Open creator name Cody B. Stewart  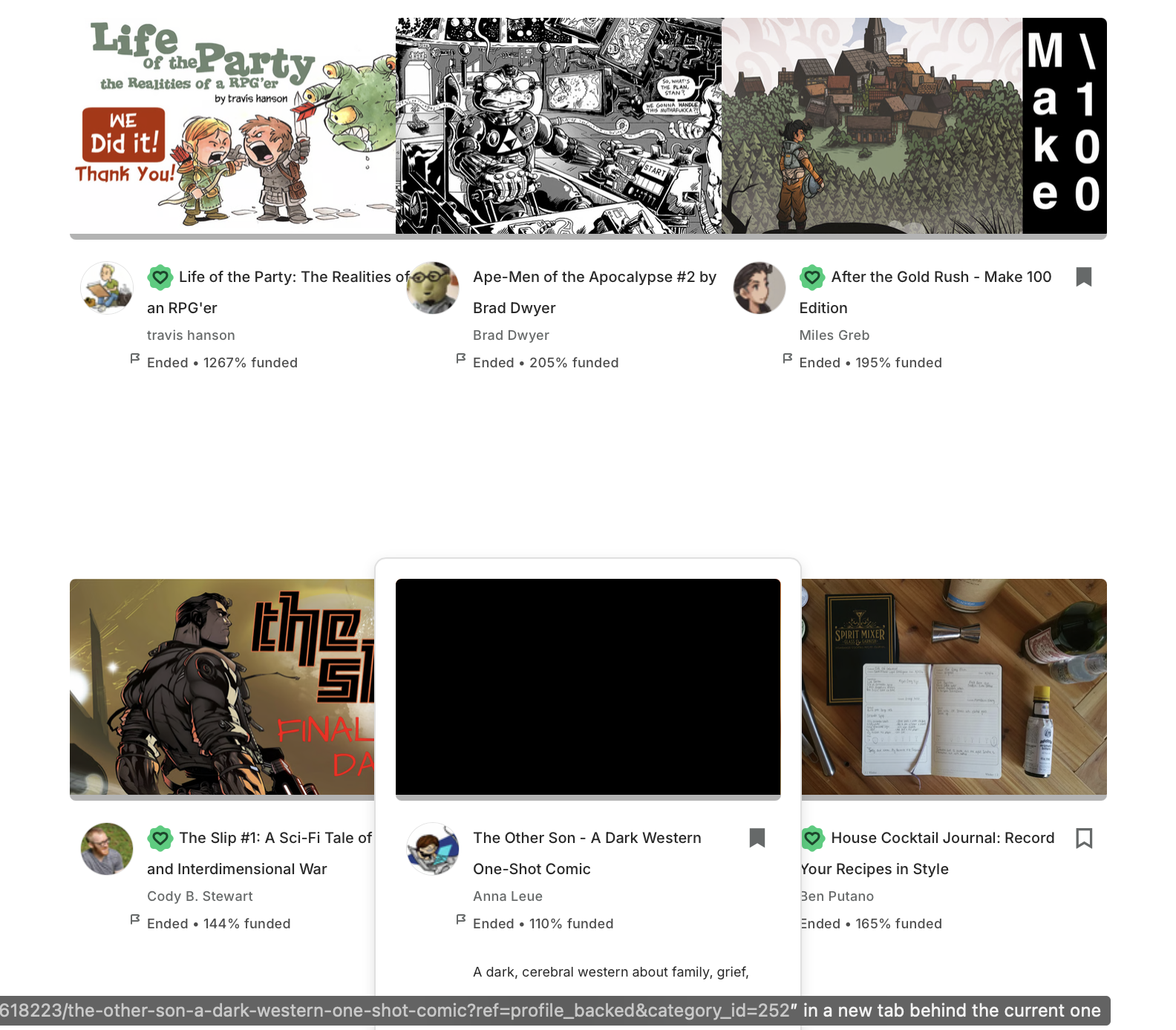point(200,896)
